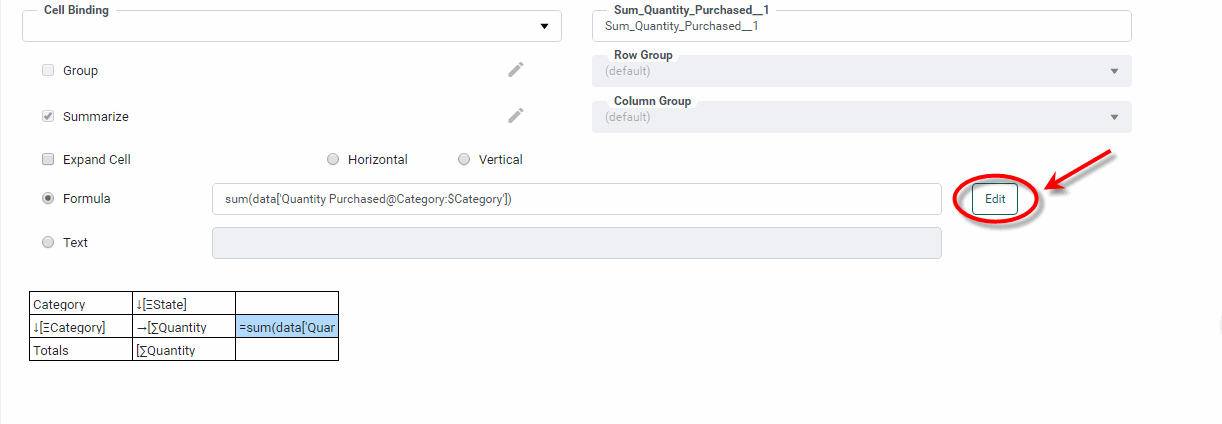Image resolution: width=1222 pixels, height=424 pixels.
Task: Click the pencil icon next to Summarize
Action: click(x=515, y=116)
